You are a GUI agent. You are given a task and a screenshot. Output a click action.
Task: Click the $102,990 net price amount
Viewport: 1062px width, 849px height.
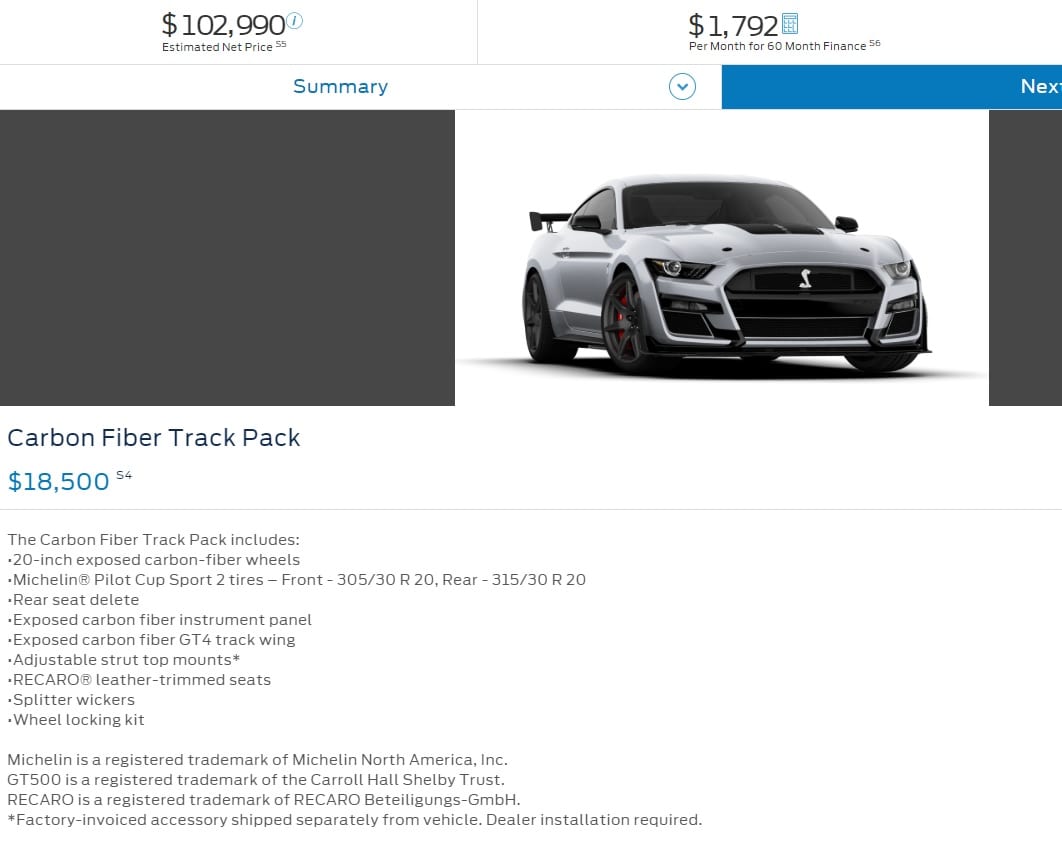[223, 25]
